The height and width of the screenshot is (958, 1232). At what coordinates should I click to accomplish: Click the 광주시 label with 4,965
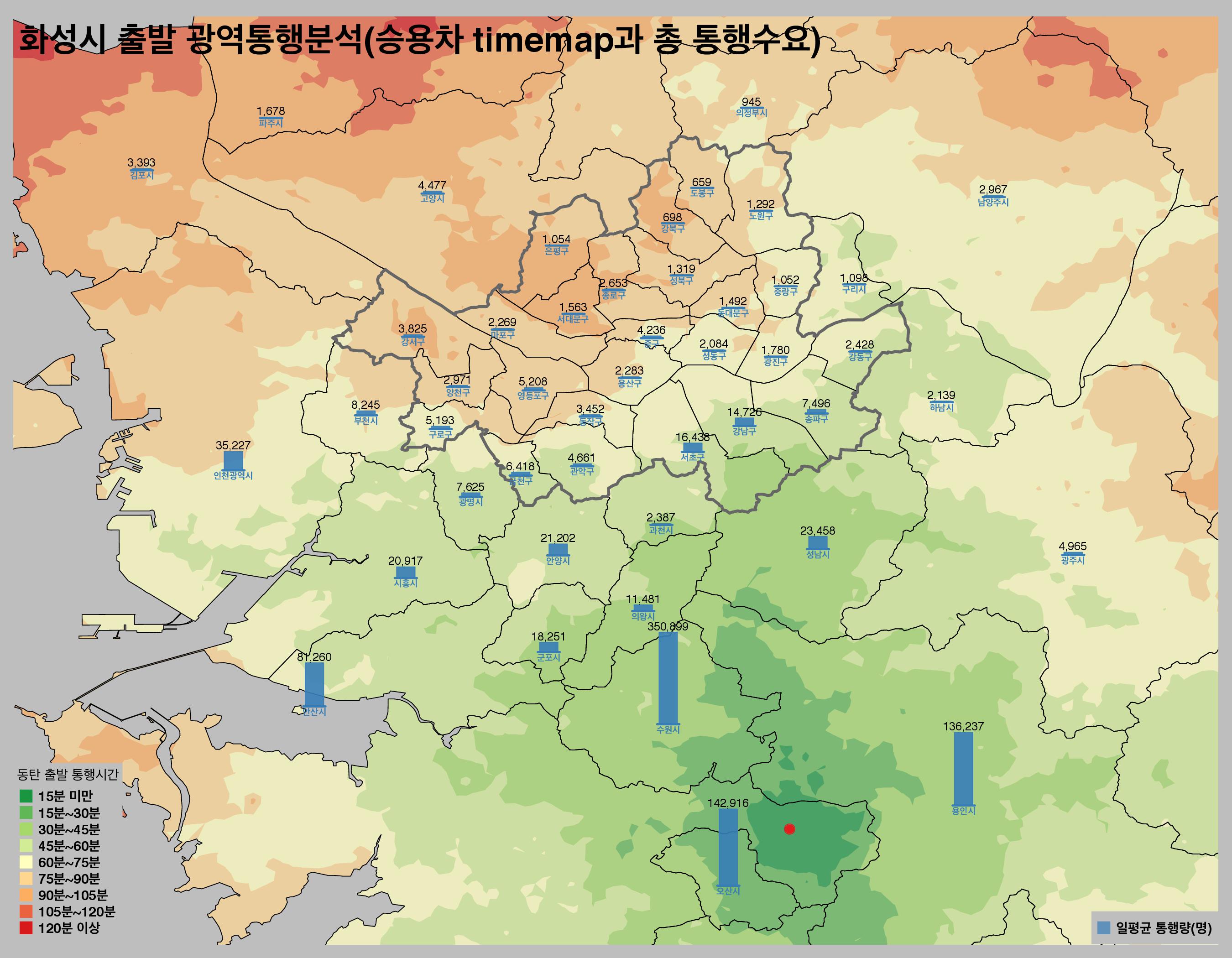(x=1072, y=560)
